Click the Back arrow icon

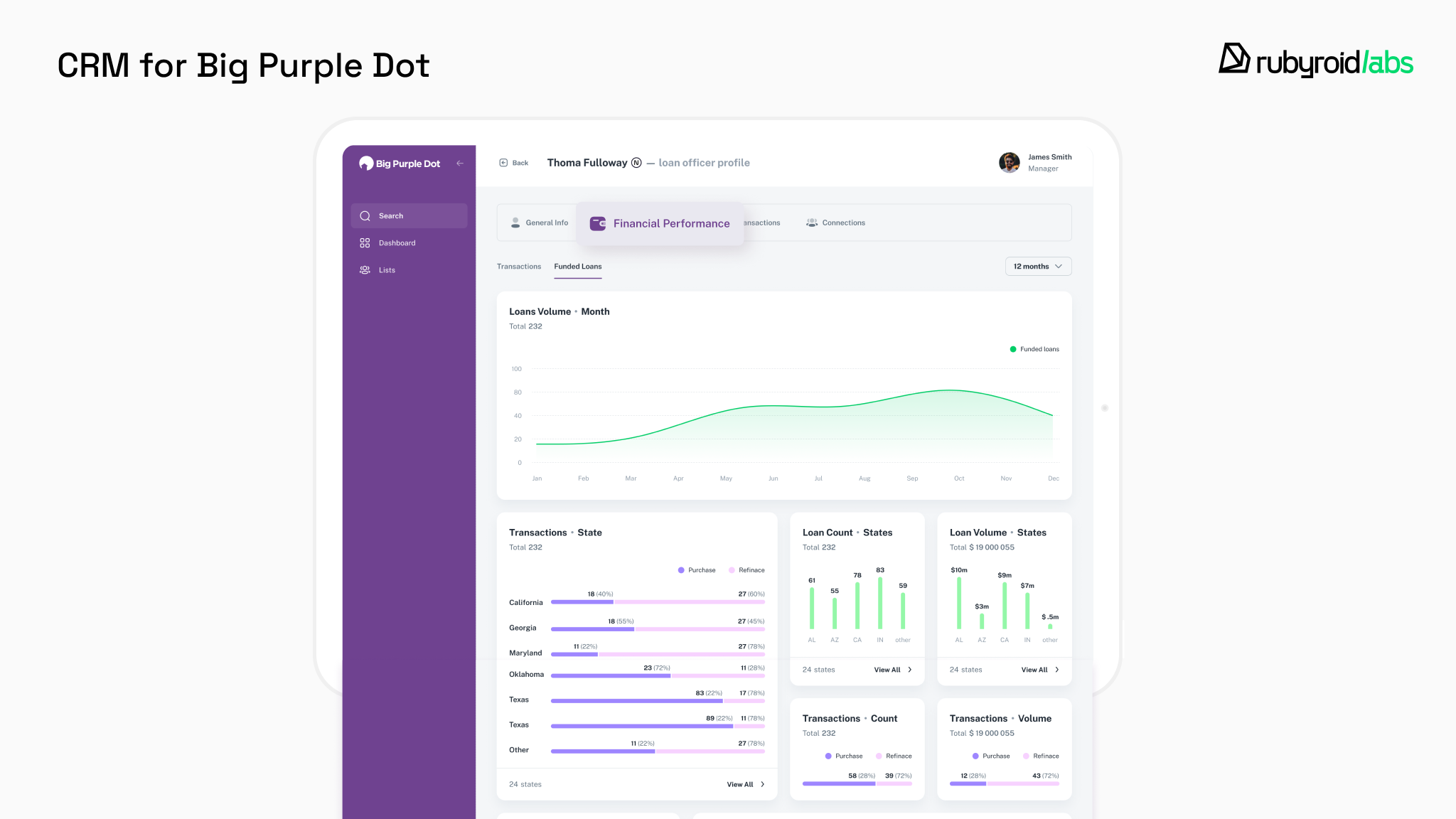point(503,163)
